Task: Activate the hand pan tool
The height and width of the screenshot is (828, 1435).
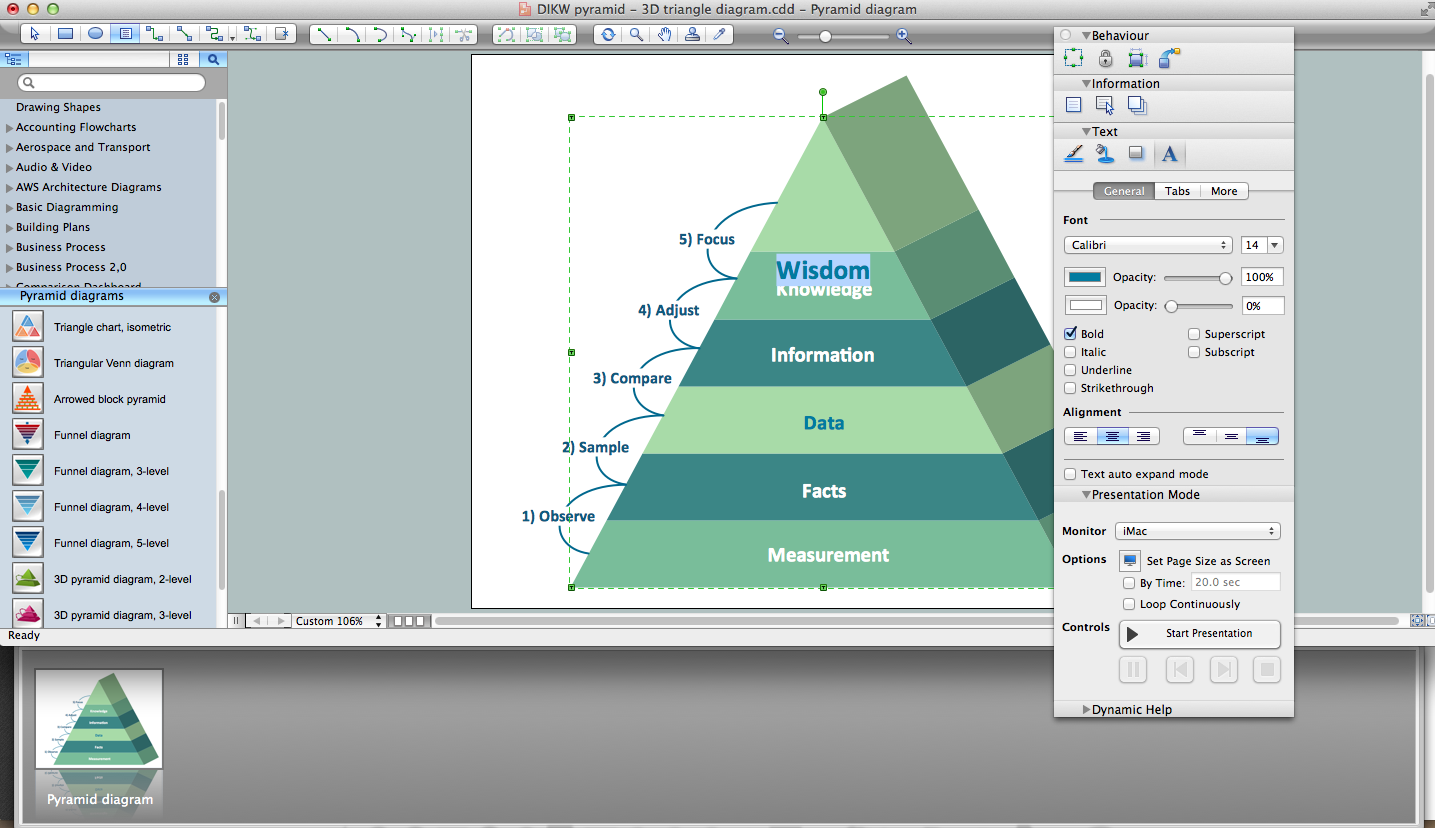Action: 664,34
